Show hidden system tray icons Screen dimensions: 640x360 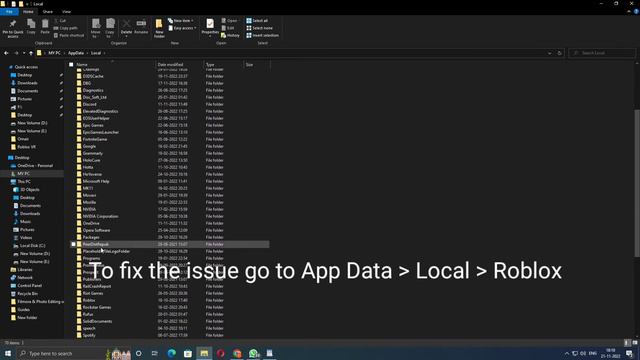click(x=567, y=353)
